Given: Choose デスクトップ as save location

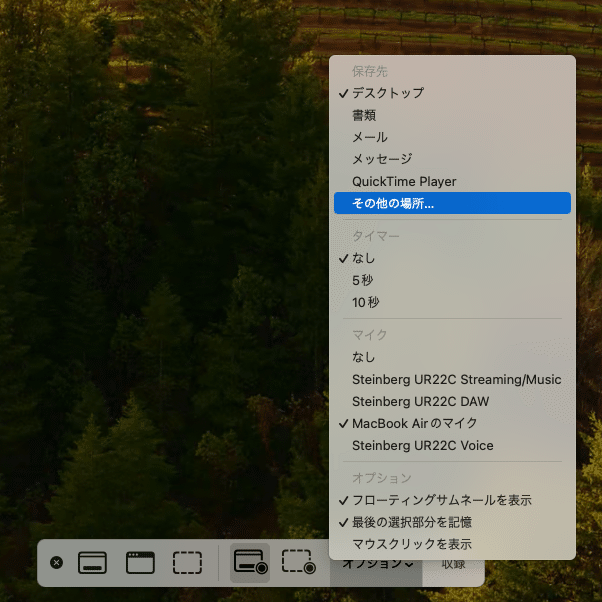Looking at the screenshot, I should click(452, 93).
